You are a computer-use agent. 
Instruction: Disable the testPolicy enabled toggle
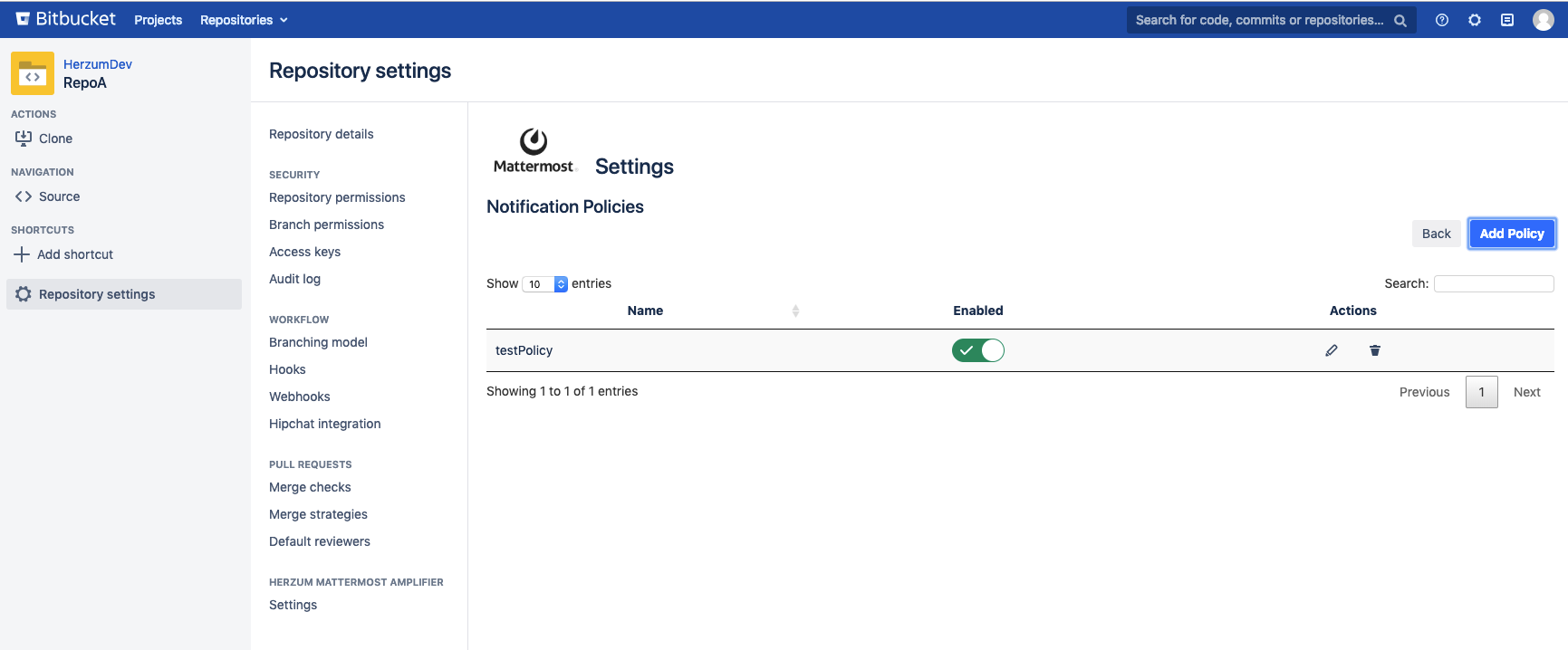click(x=977, y=350)
